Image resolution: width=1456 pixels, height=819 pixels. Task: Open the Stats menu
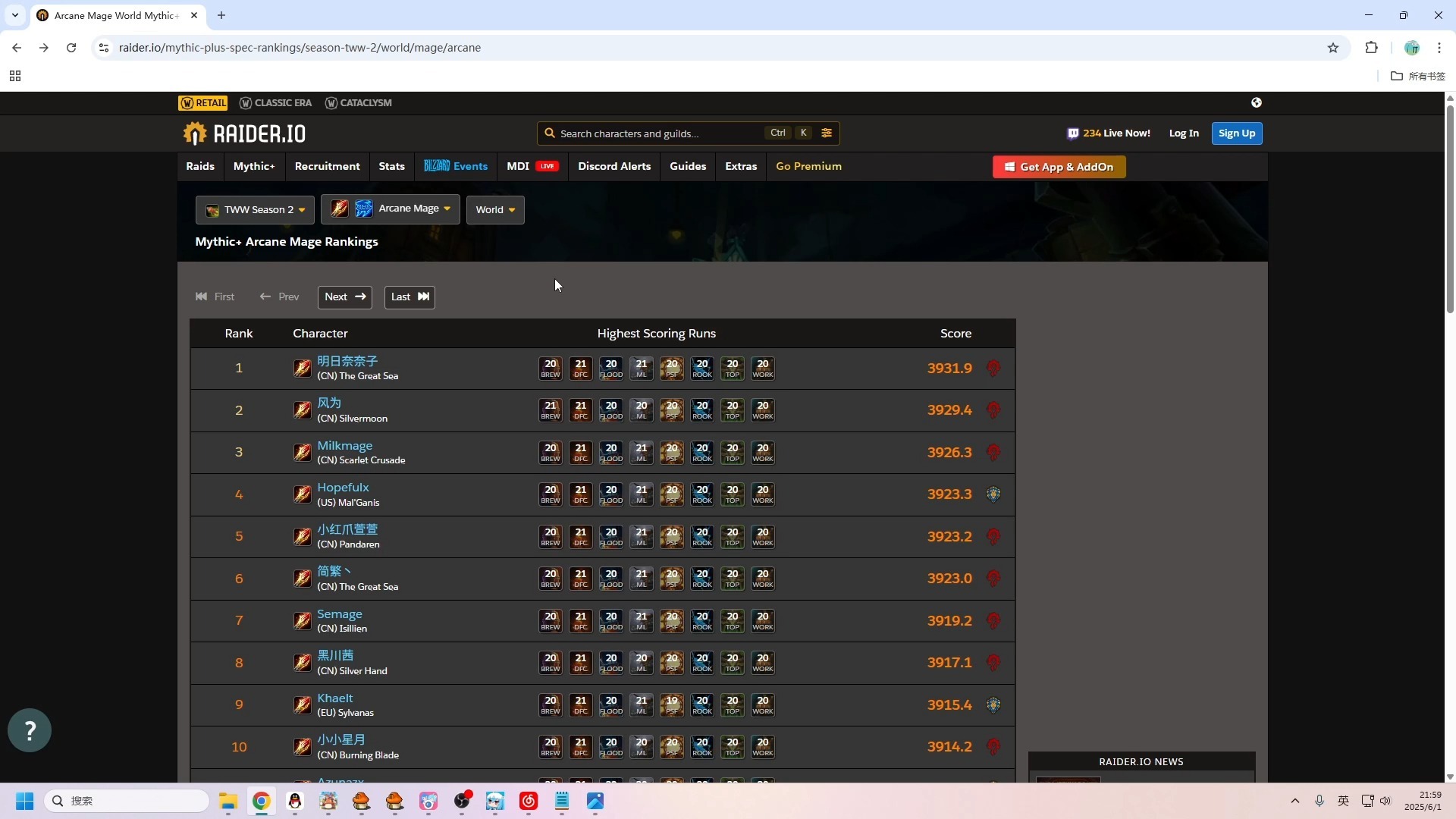coord(392,166)
